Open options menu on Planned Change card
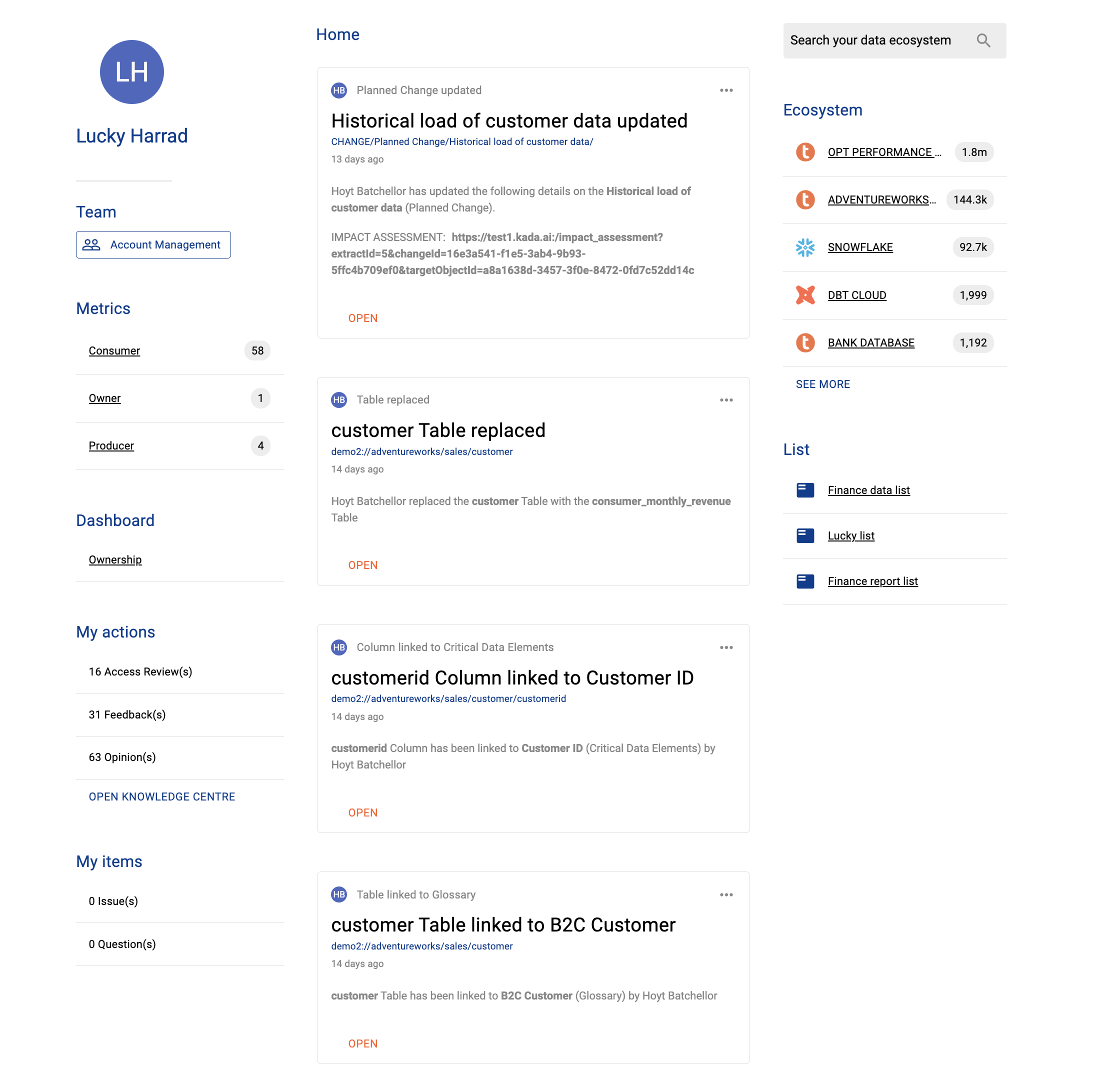Screen dimensions: 1120x1072 725,90
